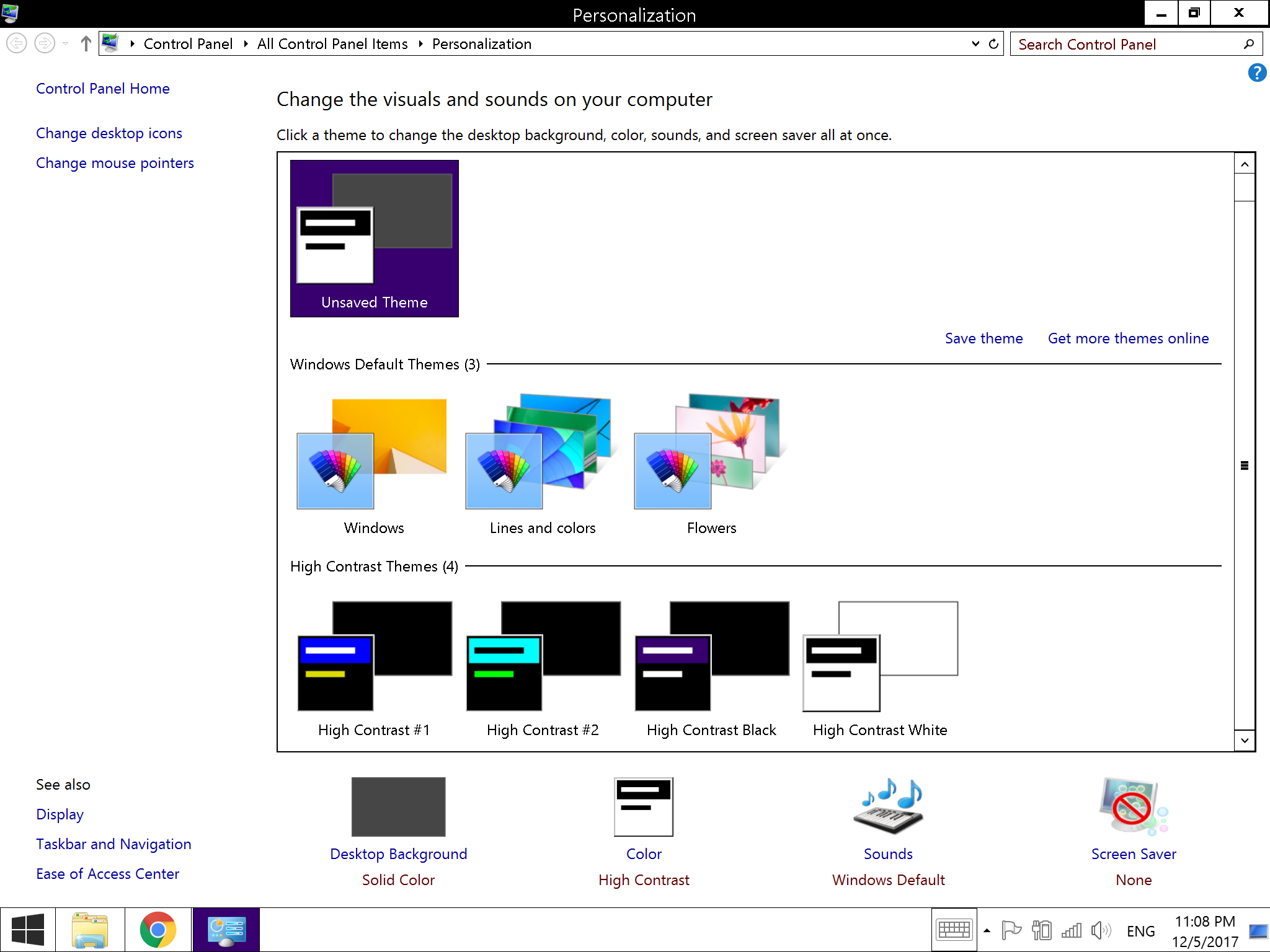The image size is (1270, 952).
Task: Open the touch keyboard tray icon
Action: [x=954, y=930]
